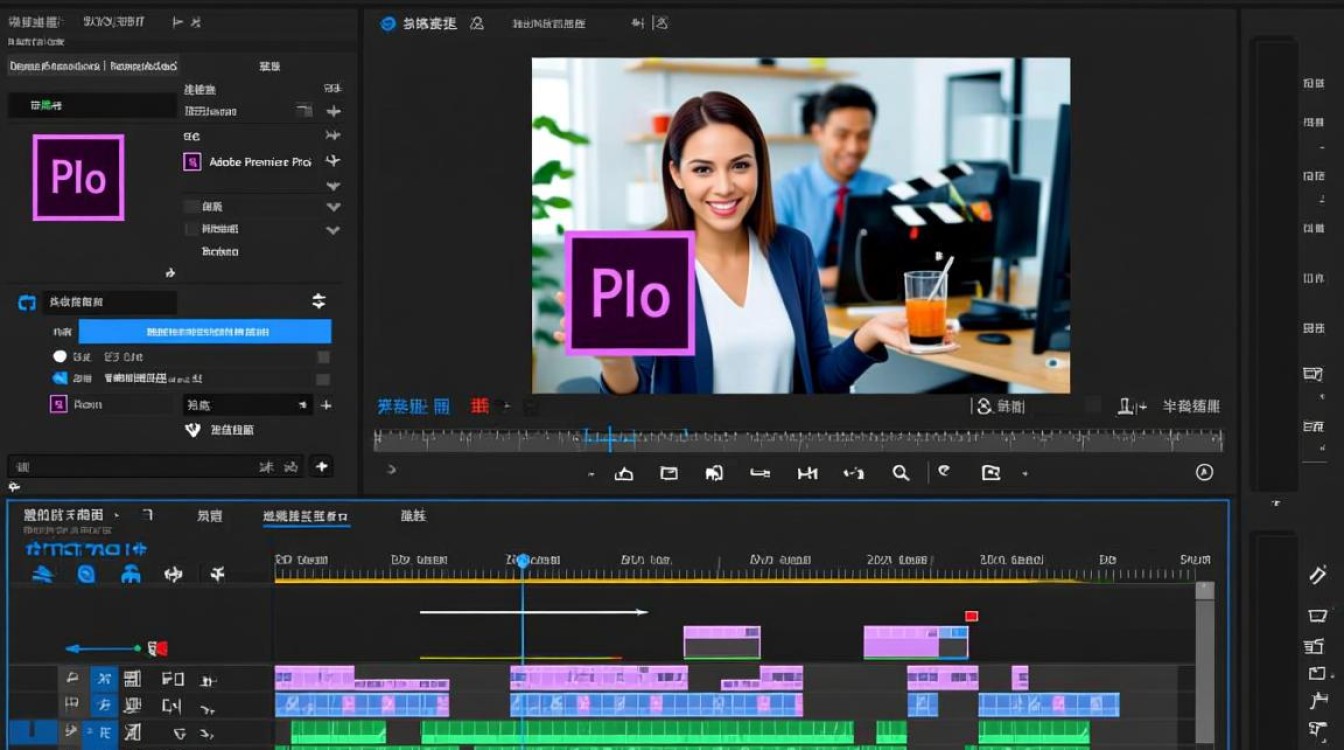Click small red marker above the timeline clips
1344x750 pixels.
pyautogui.click(x=971, y=616)
